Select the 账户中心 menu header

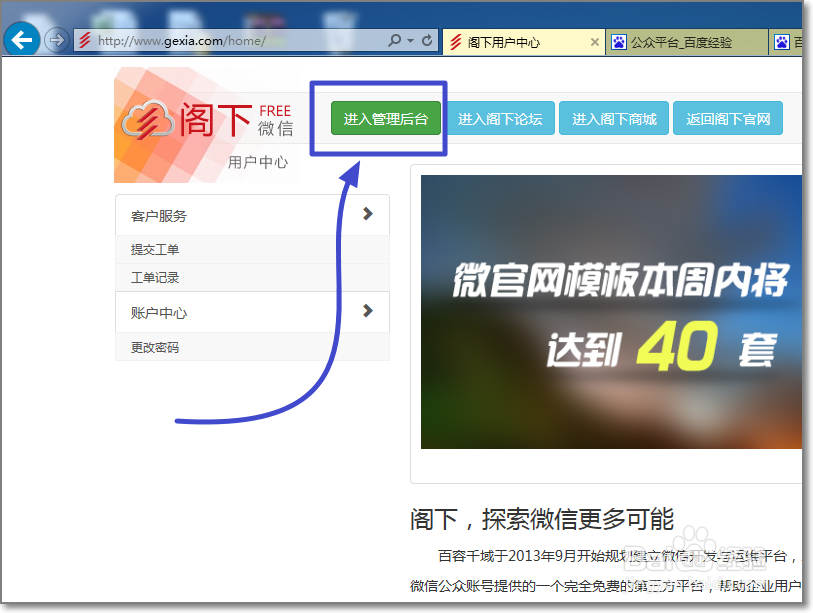pyautogui.click(x=252, y=312)
